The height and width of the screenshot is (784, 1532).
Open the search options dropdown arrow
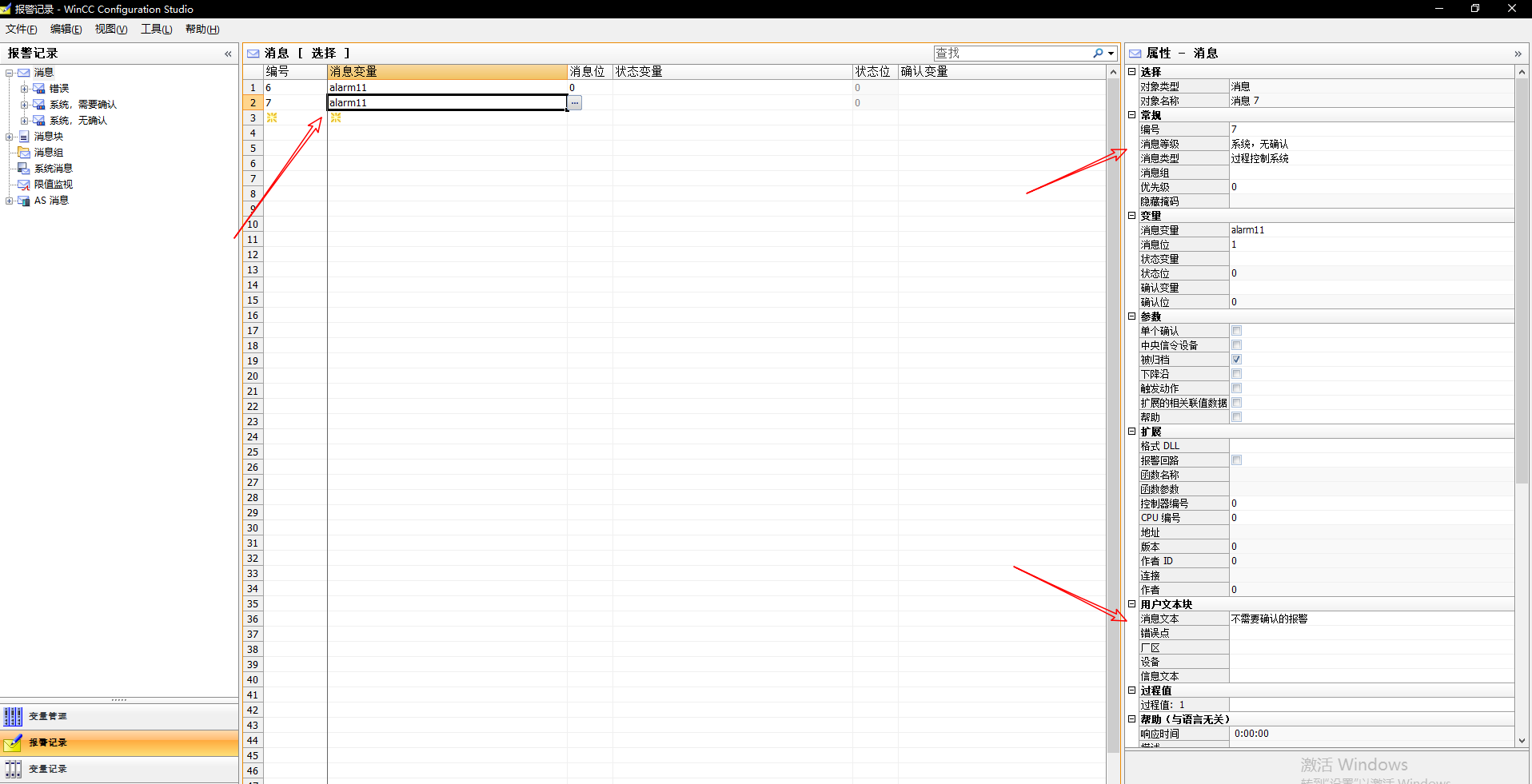(x=1111, y=54)
